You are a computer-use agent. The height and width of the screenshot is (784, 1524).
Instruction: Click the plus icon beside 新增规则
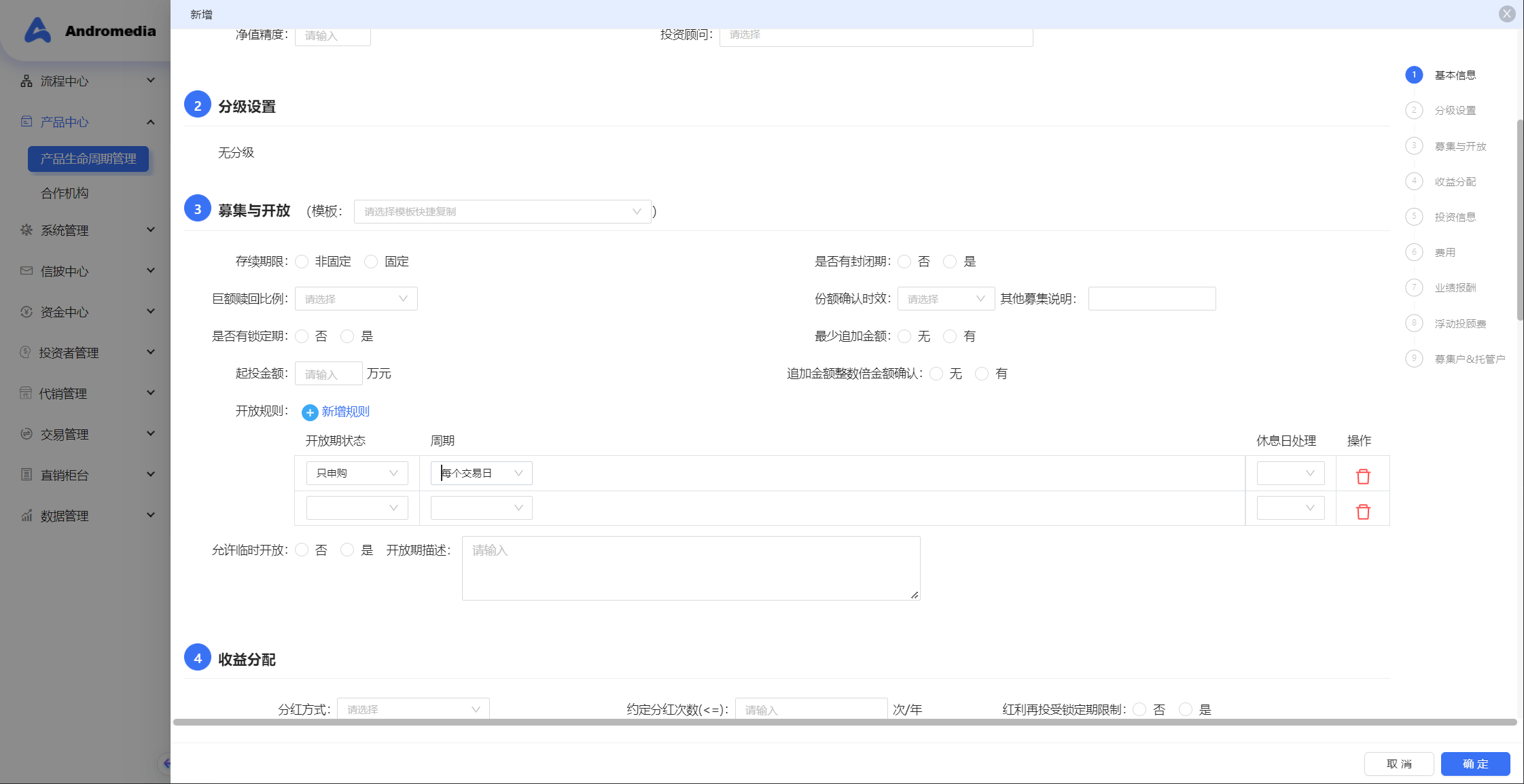310,412
